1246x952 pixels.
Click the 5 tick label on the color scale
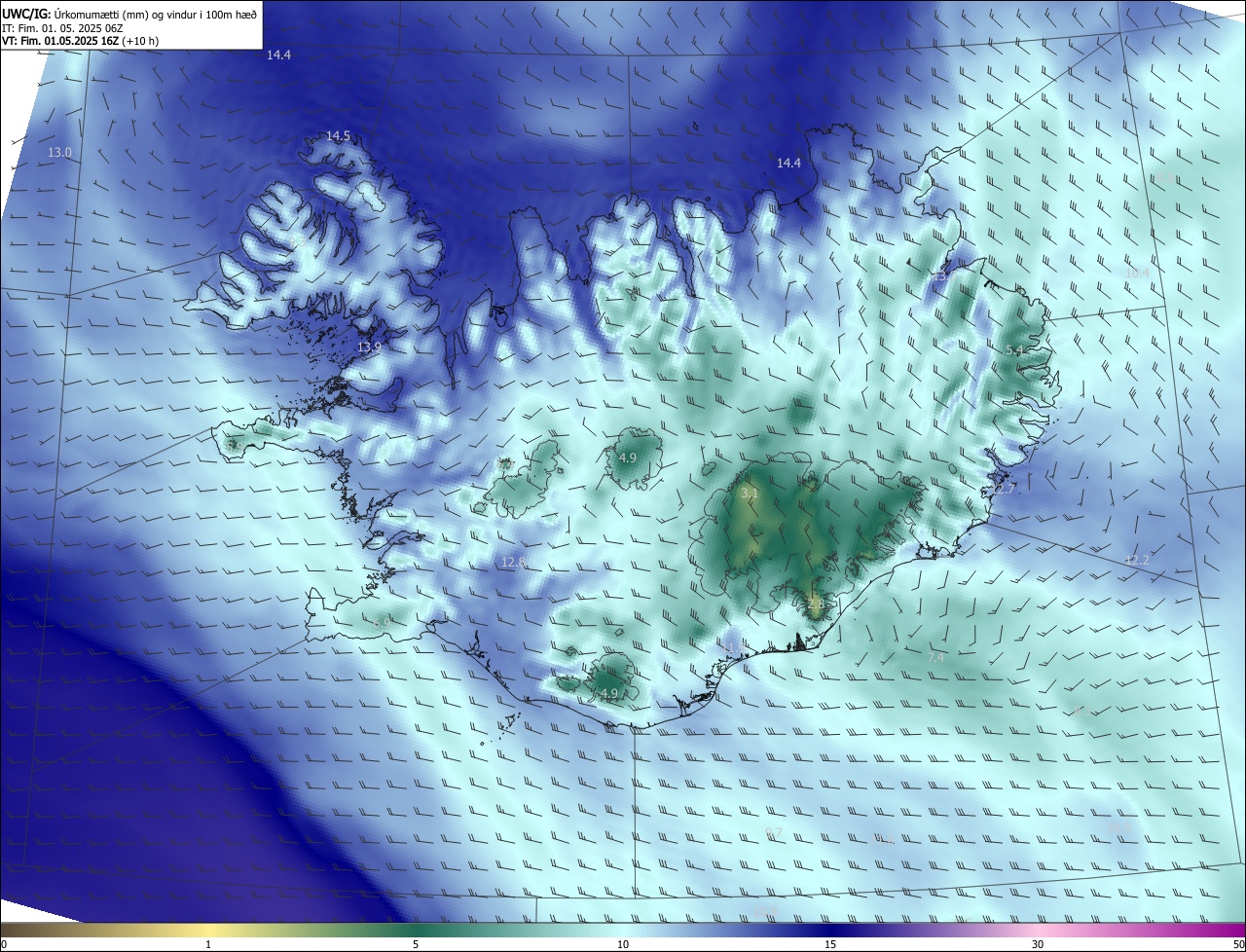pyautogui.click(x=416, y=945)
